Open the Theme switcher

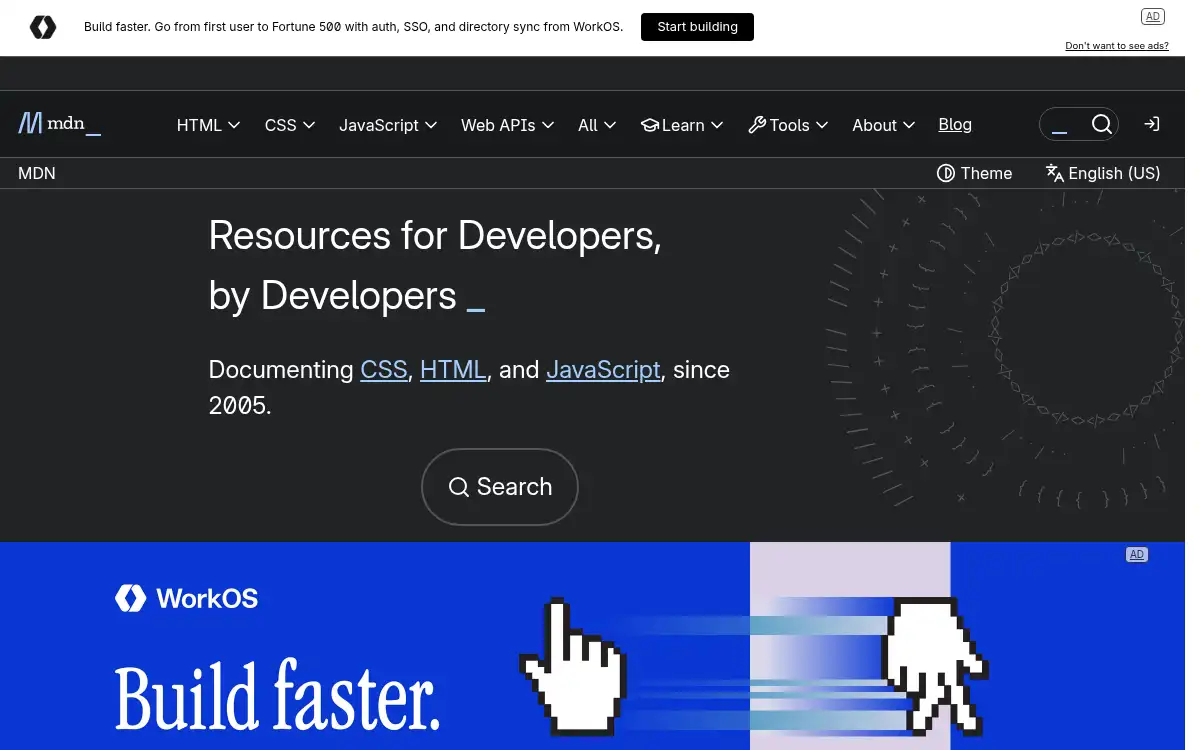[x=974, y=173]
